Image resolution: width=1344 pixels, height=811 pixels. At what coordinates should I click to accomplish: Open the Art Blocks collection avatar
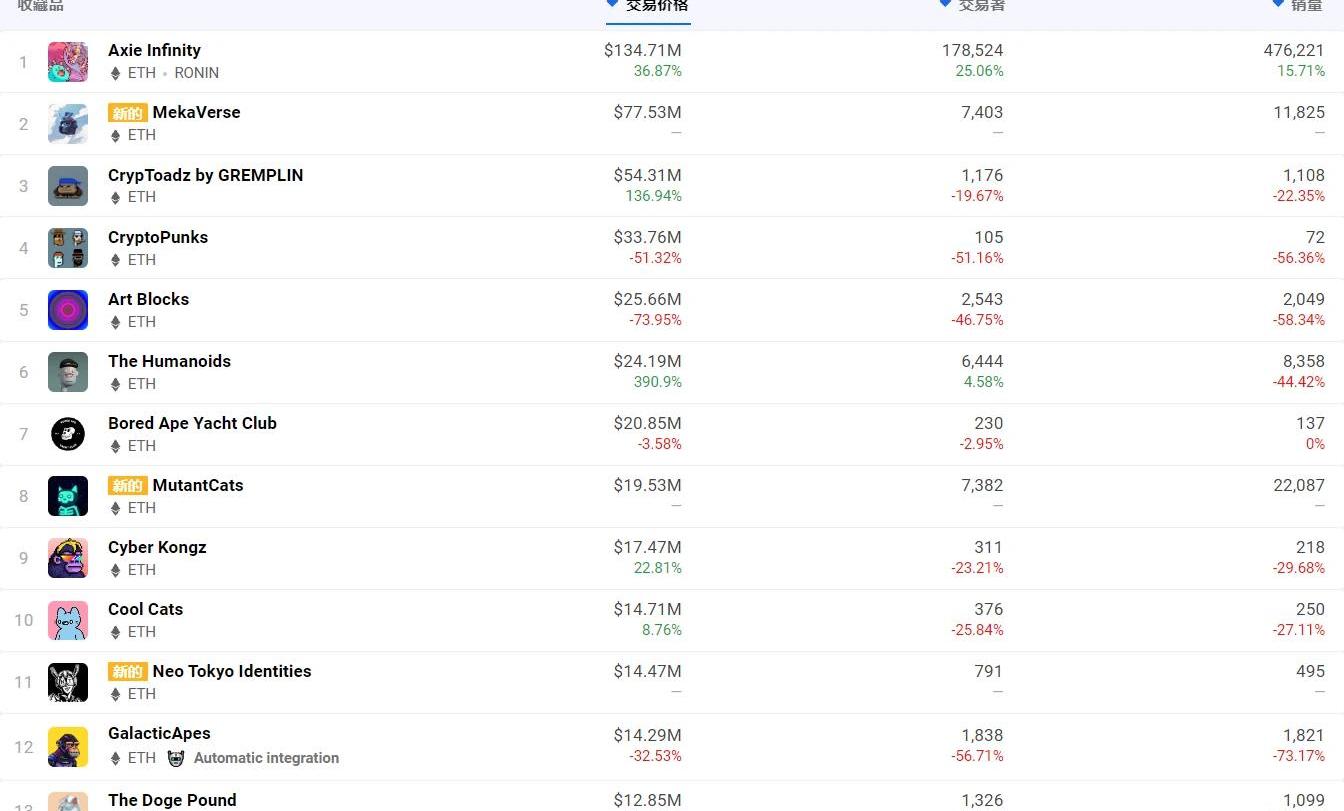[x=68, y=310]
